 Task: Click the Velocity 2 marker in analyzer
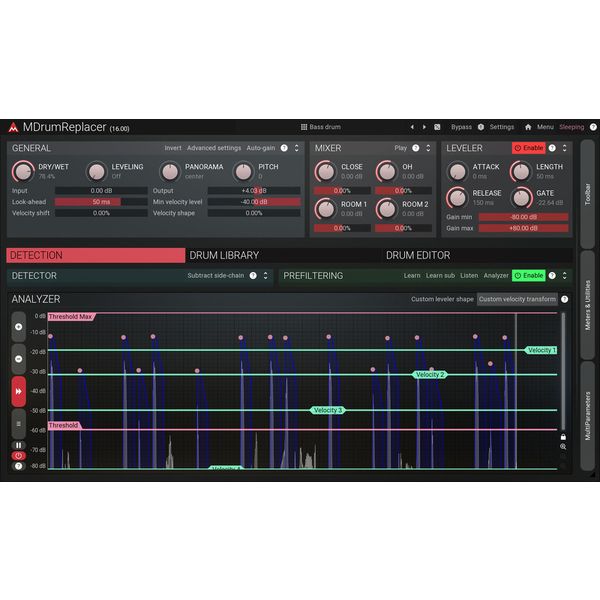[x=430, y=375]
